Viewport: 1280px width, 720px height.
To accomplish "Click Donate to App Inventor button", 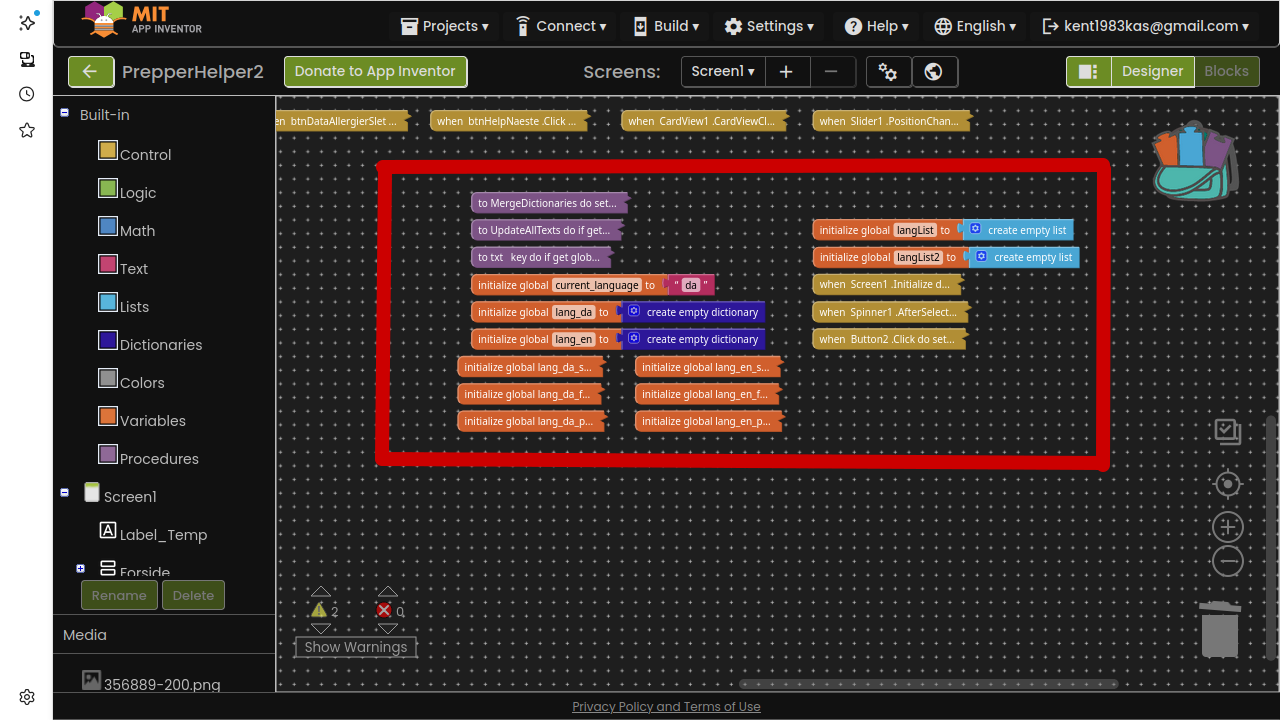I will click(375, 72).
